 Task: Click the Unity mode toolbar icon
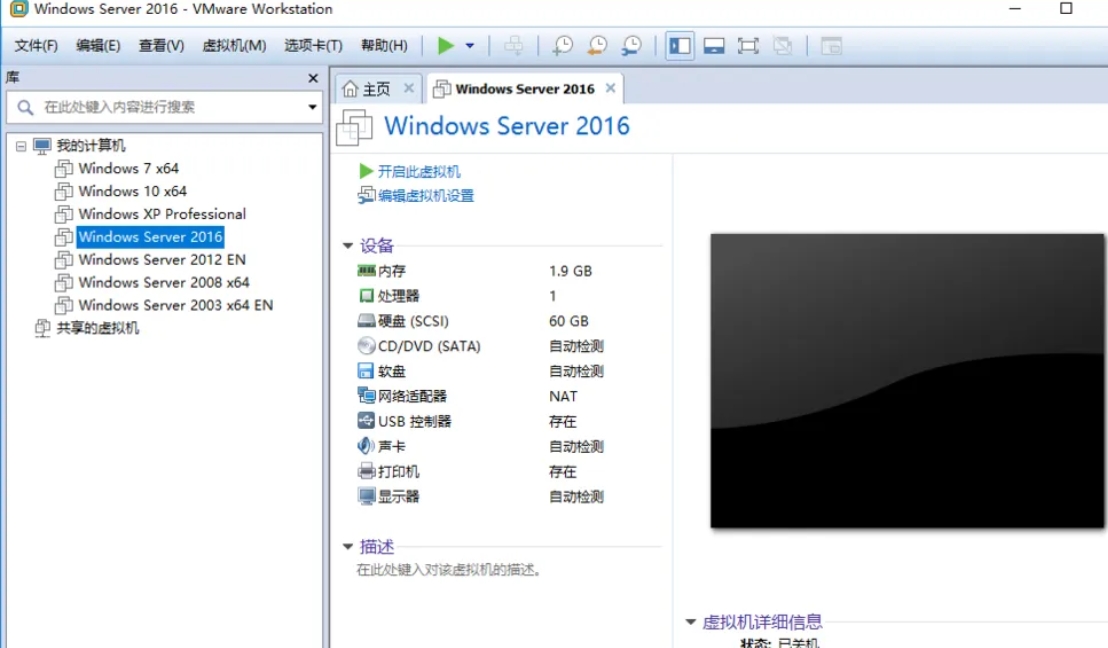782,46
